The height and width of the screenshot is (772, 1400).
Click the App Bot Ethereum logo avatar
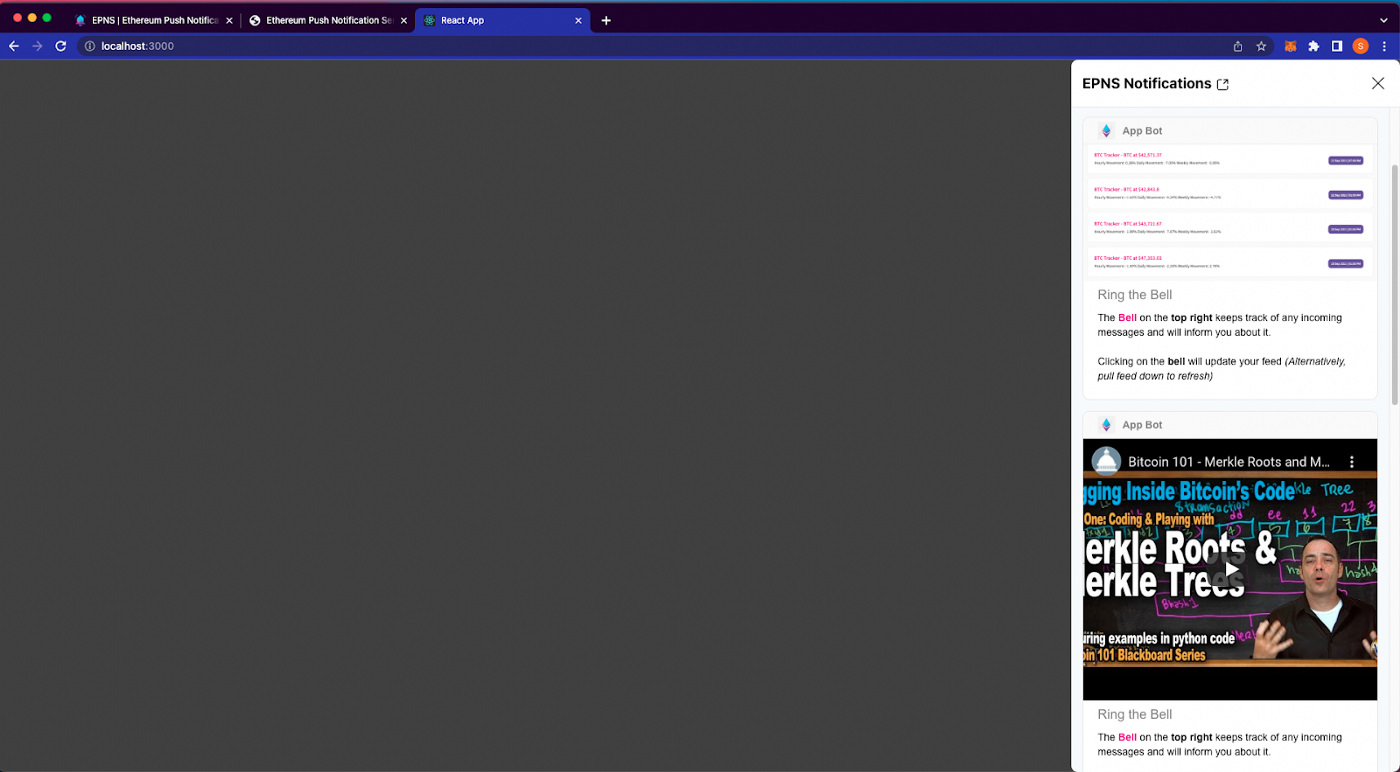(1106, 130)
